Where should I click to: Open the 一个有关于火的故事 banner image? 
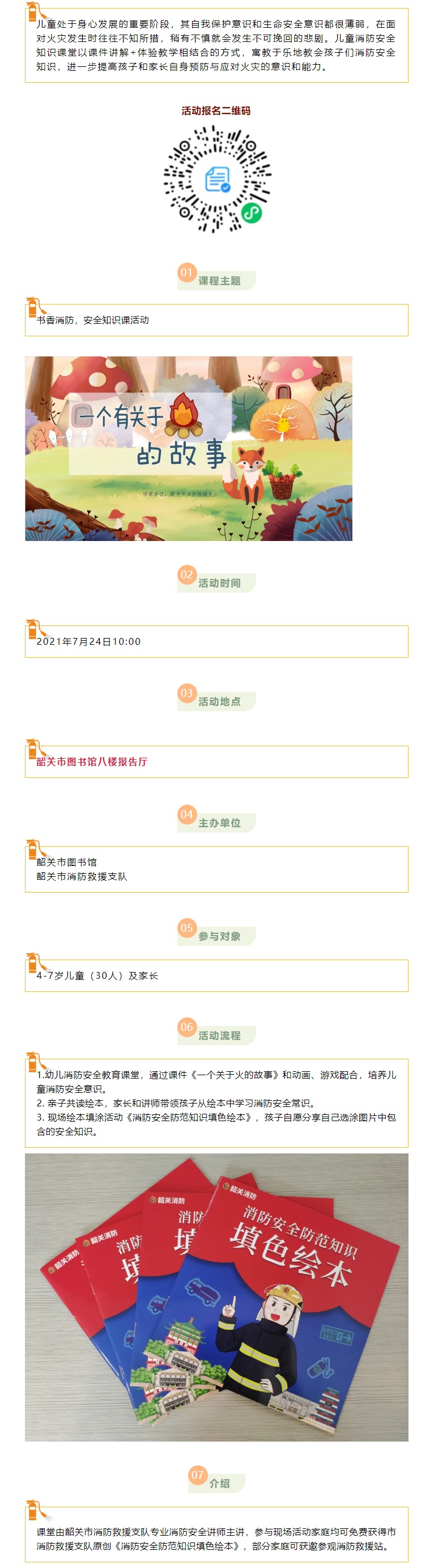coord(189,448)
